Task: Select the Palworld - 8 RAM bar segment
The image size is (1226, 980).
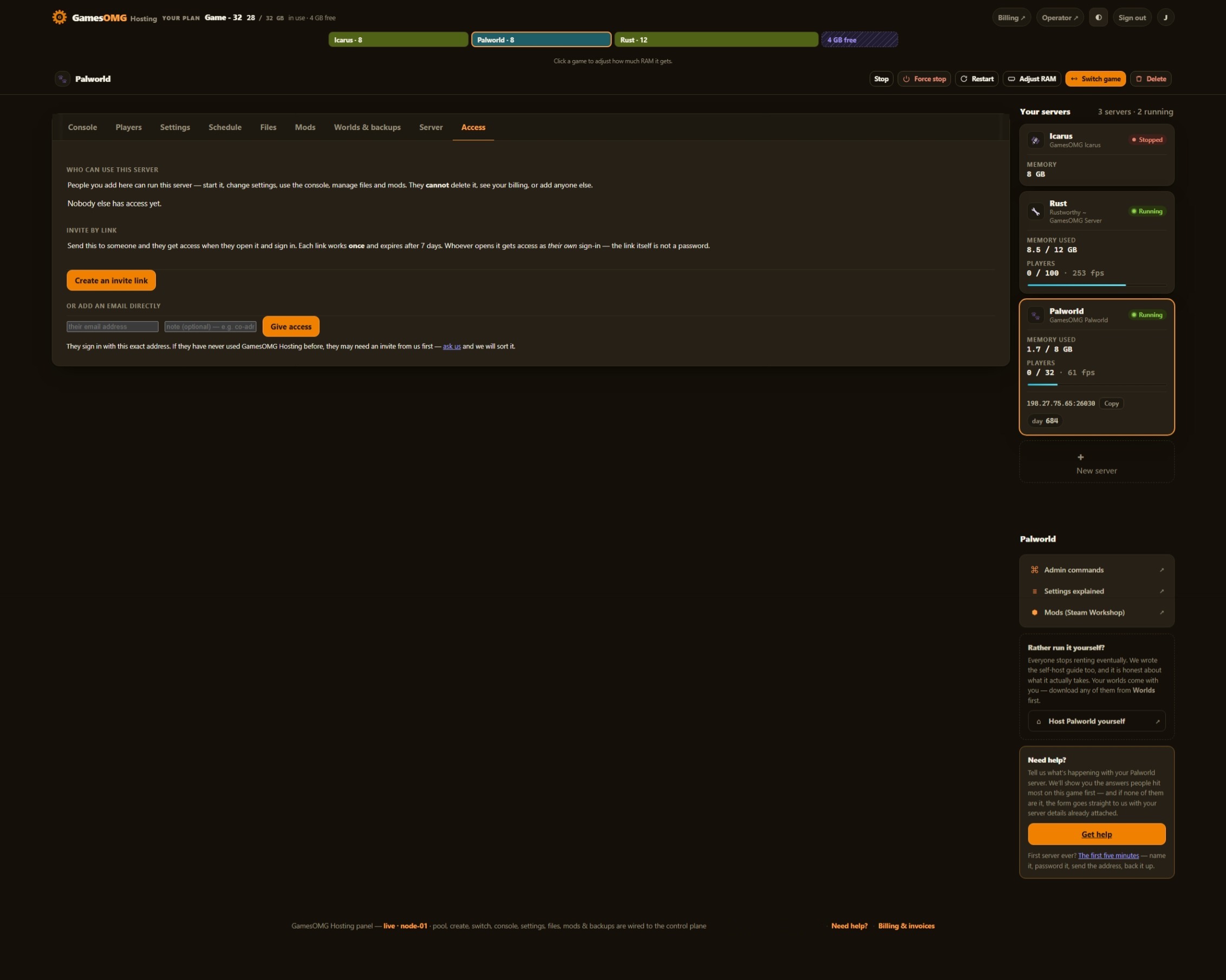Action: pyautogui.click(x=542, y=40)
